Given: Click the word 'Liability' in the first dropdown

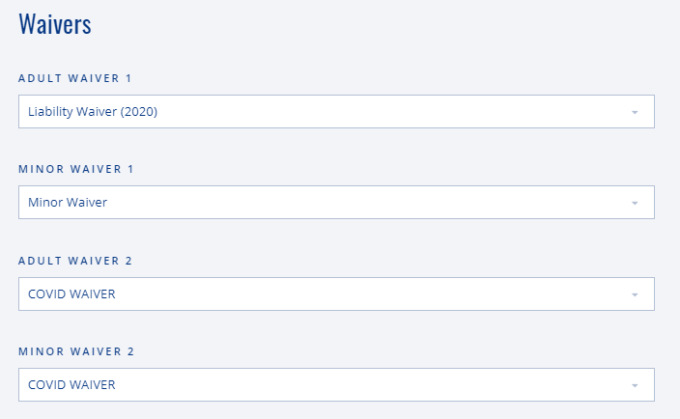Looking at the screenshot, I should [x=48, y=112].
